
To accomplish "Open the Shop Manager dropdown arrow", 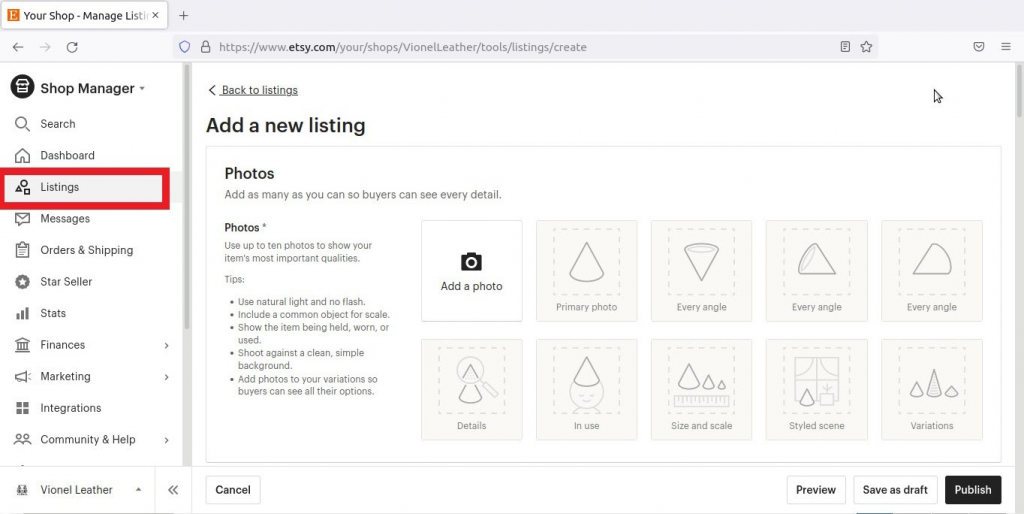I will pos(142,89).
